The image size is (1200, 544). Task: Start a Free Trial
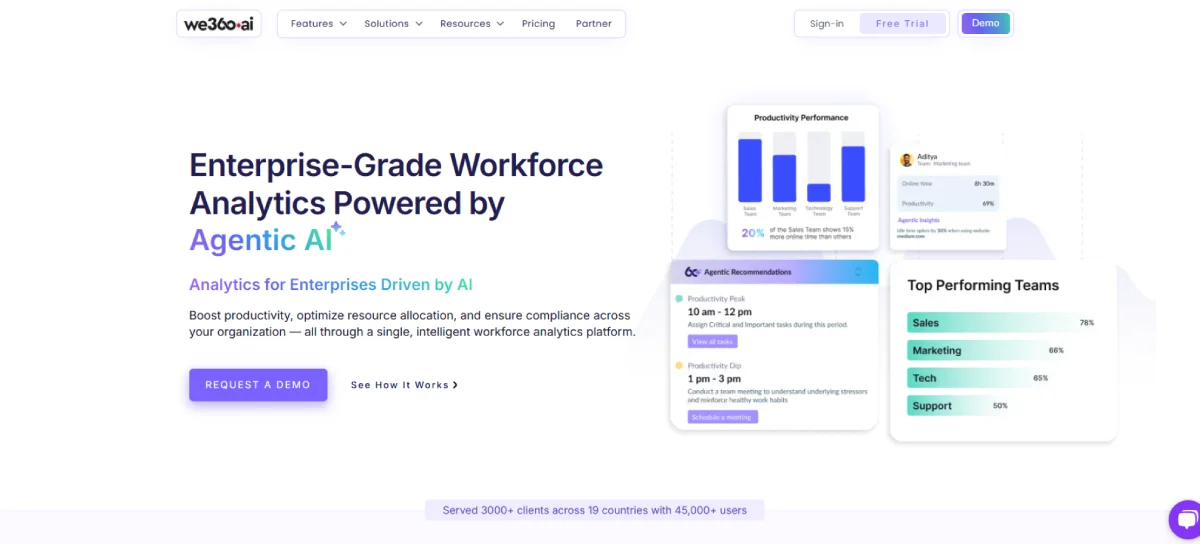[902, 24]
